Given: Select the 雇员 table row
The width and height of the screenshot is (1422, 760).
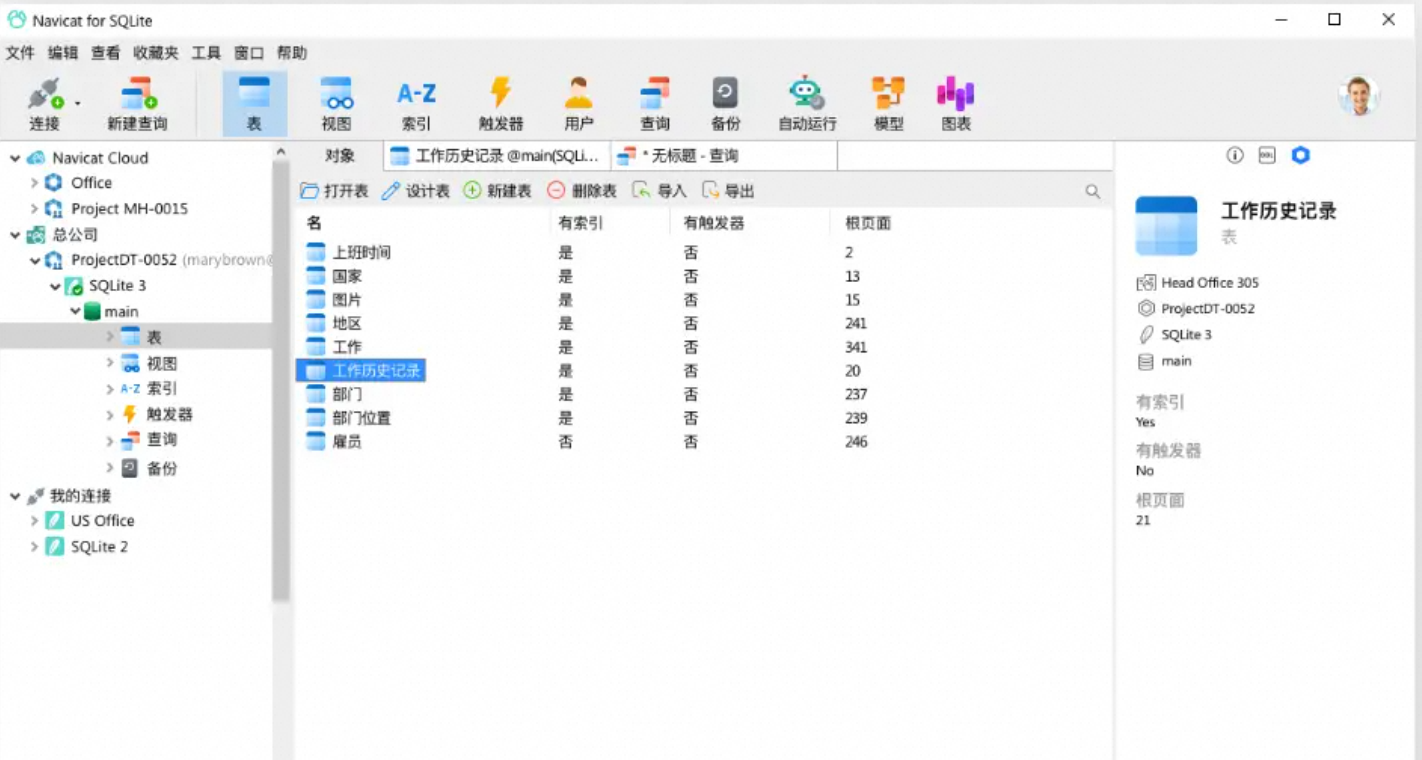Looking at the screenshot, I should [x=703, y=442].
